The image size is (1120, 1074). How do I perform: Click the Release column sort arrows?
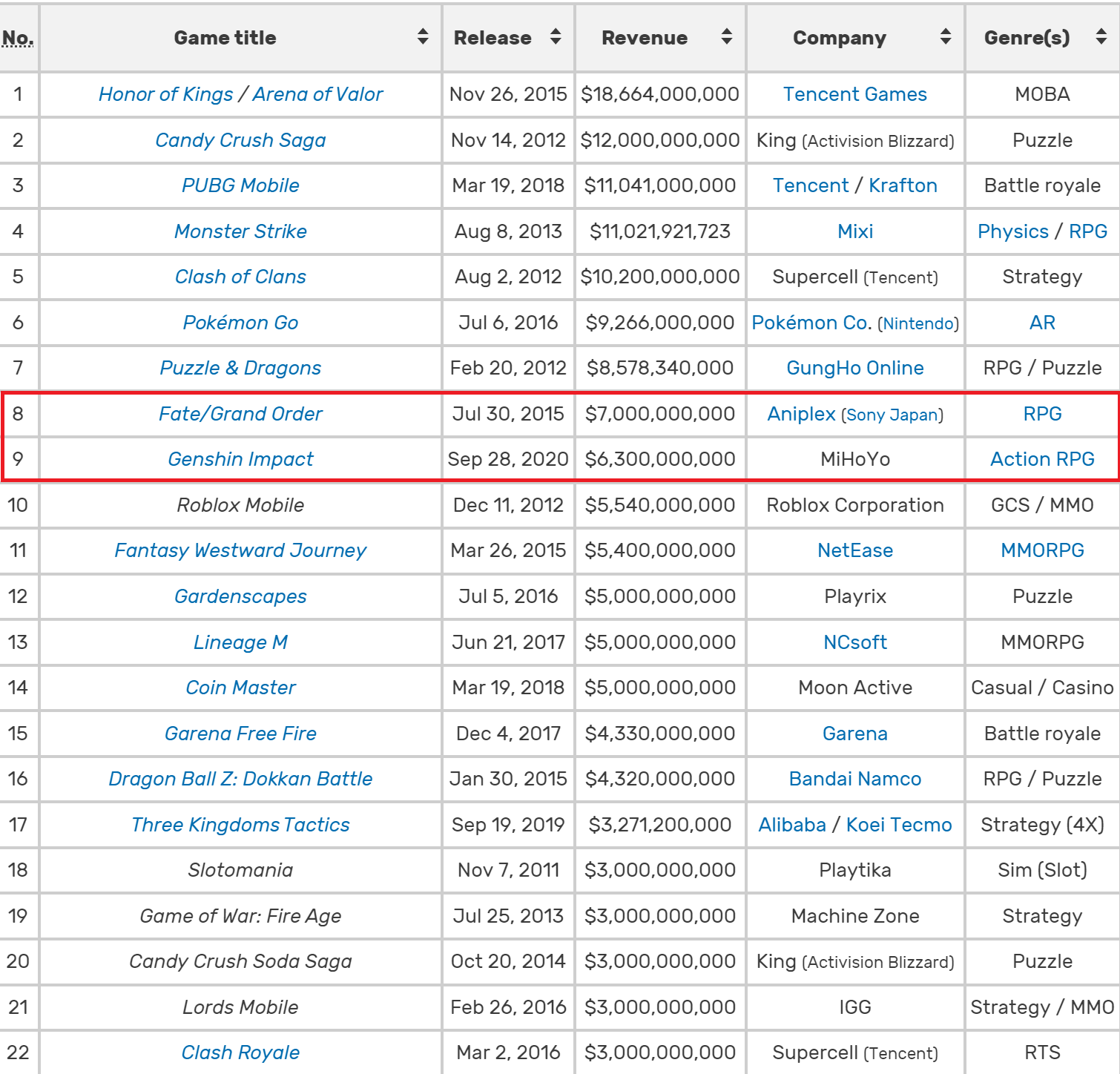556,36
